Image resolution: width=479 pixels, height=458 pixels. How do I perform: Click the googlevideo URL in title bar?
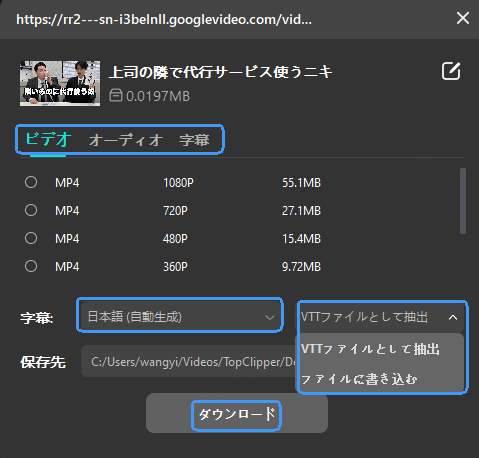tap(164, 19)
